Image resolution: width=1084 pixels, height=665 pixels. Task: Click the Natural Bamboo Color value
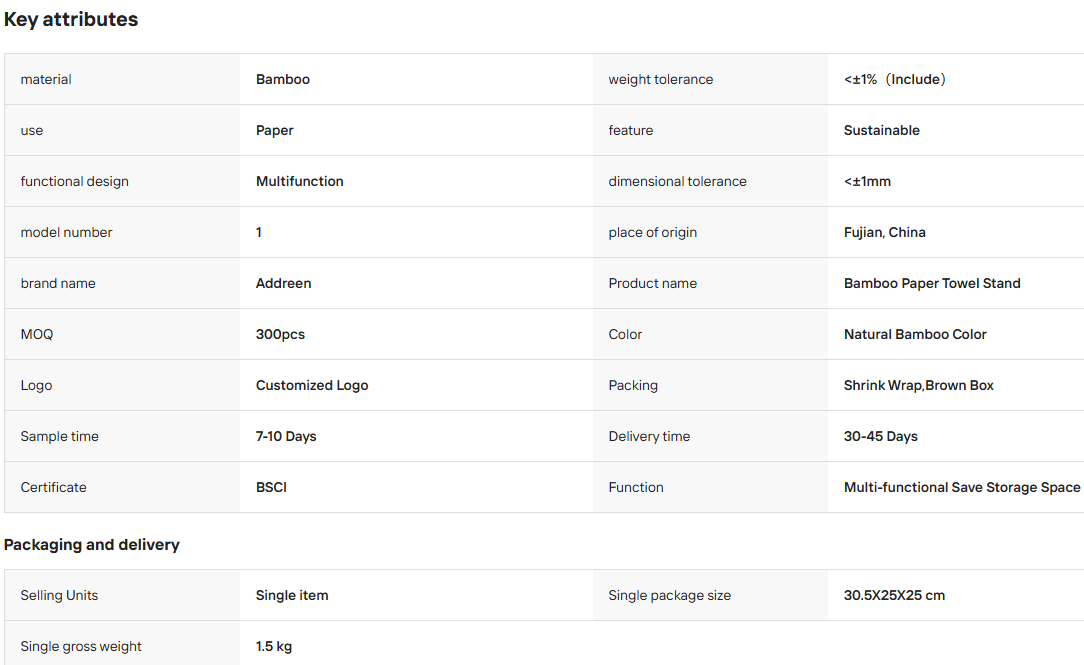point(915,335)
